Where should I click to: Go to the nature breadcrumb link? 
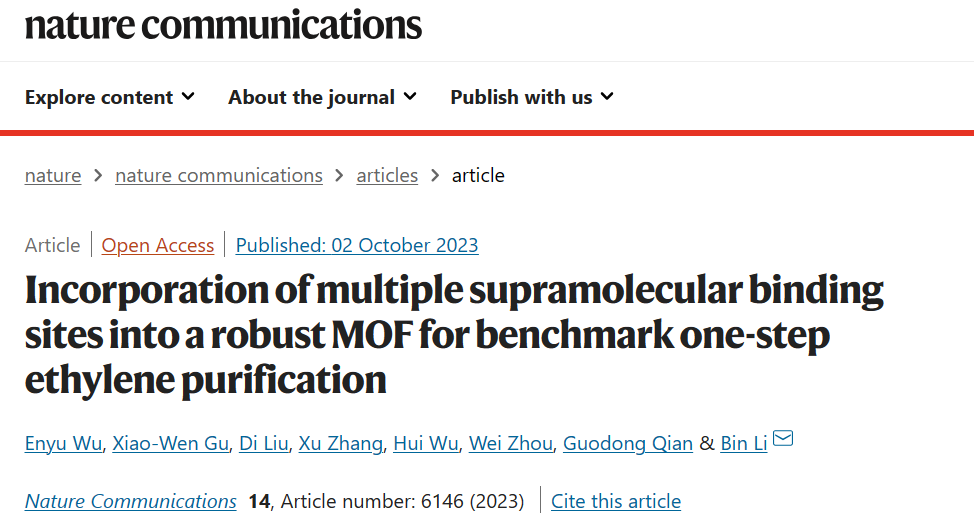53,176
